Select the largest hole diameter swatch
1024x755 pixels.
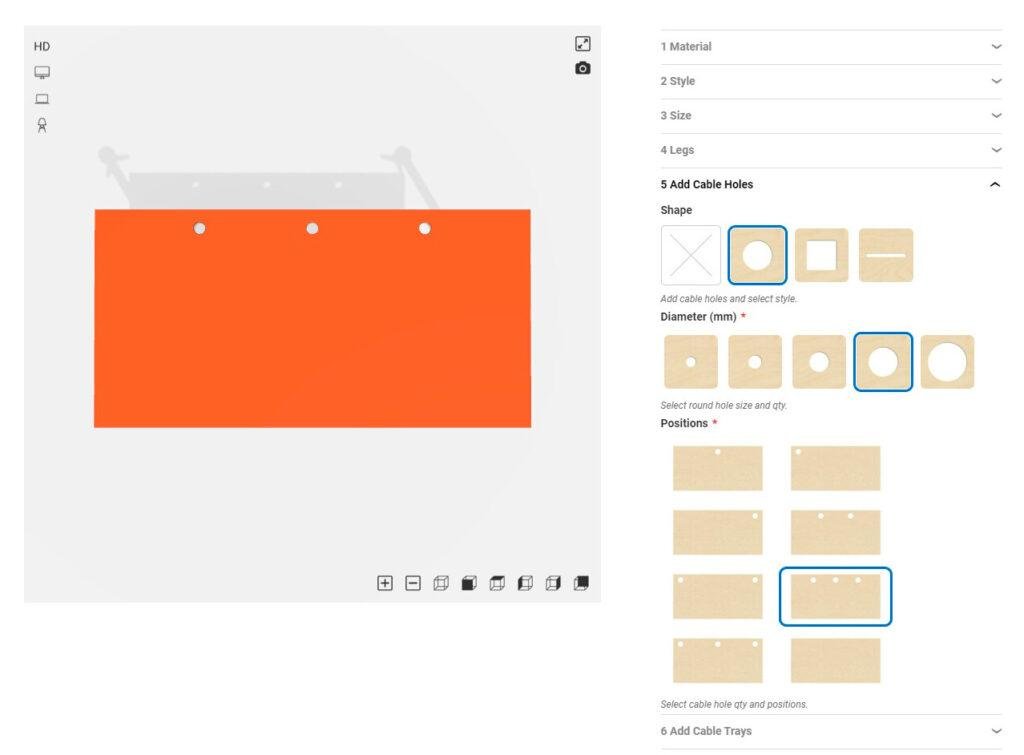947,362
